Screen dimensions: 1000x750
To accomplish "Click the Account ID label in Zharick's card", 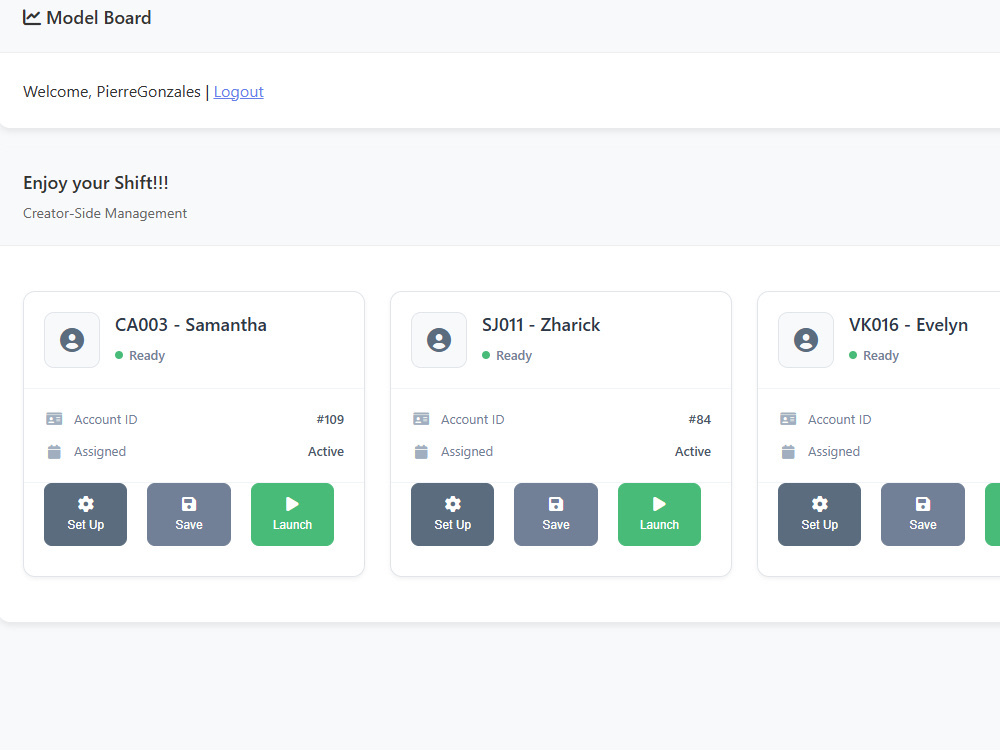I will click(473, 420).
